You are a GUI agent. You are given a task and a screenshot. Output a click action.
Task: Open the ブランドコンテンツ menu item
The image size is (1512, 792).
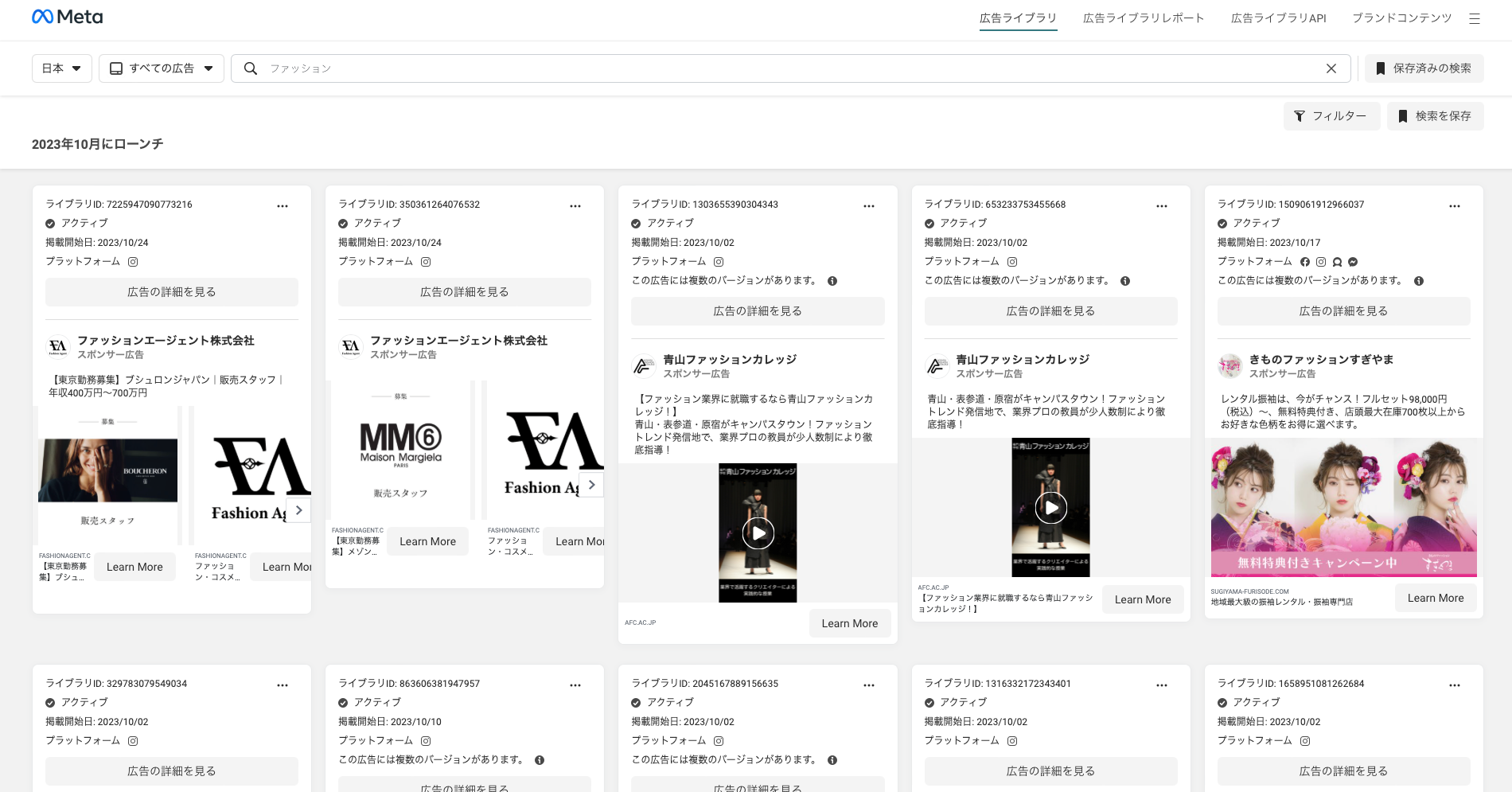click(1401, 18)
